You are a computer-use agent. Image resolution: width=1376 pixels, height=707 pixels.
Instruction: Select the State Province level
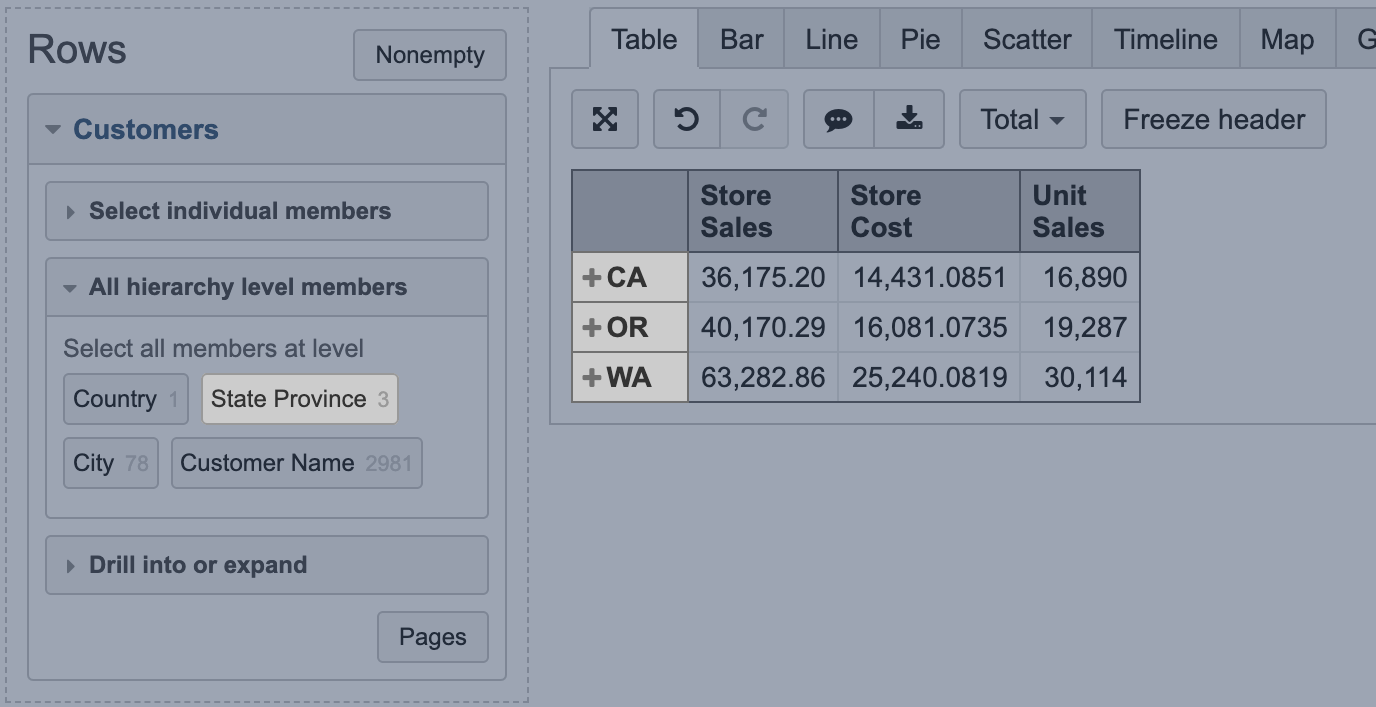pyautogui.click(x=299, y=399)
